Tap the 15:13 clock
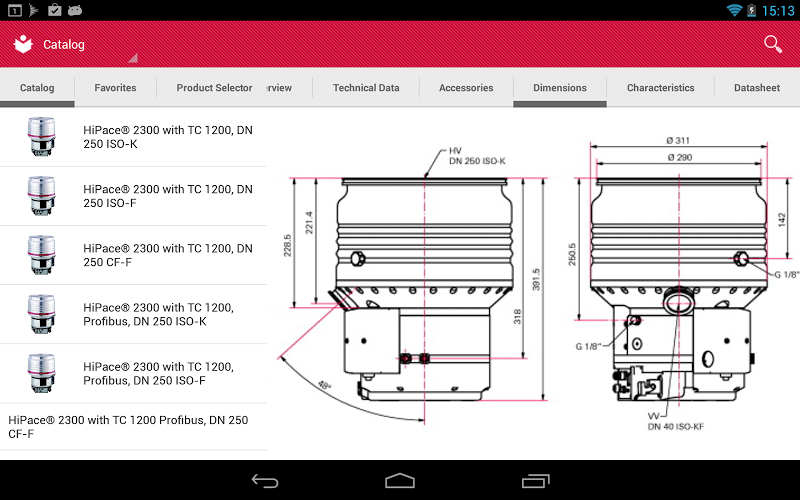 [x=778, y=11]
